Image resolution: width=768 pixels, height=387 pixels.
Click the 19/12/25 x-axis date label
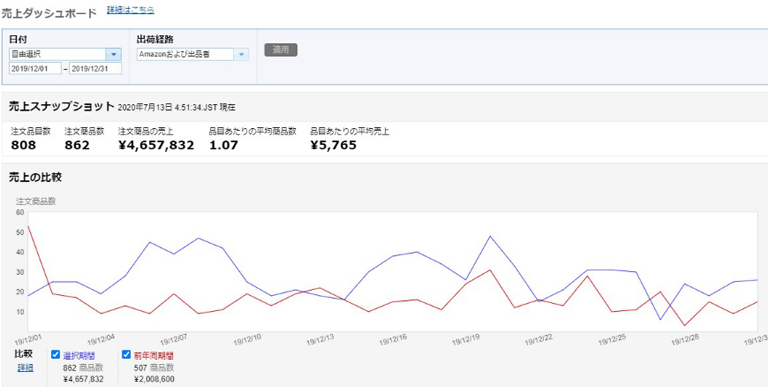tap(612, 340)
